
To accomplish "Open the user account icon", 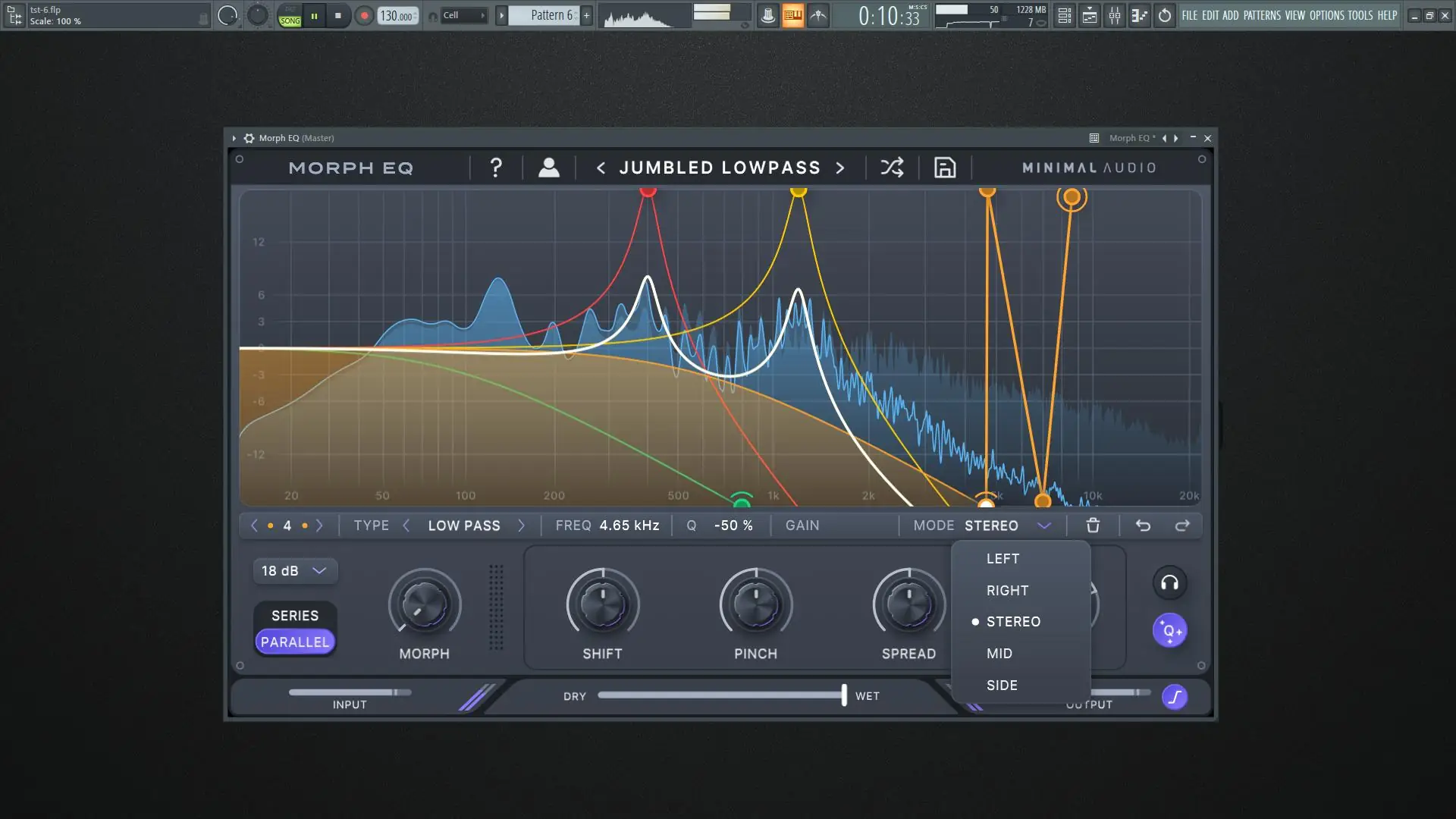I will [x=548, y=168].
